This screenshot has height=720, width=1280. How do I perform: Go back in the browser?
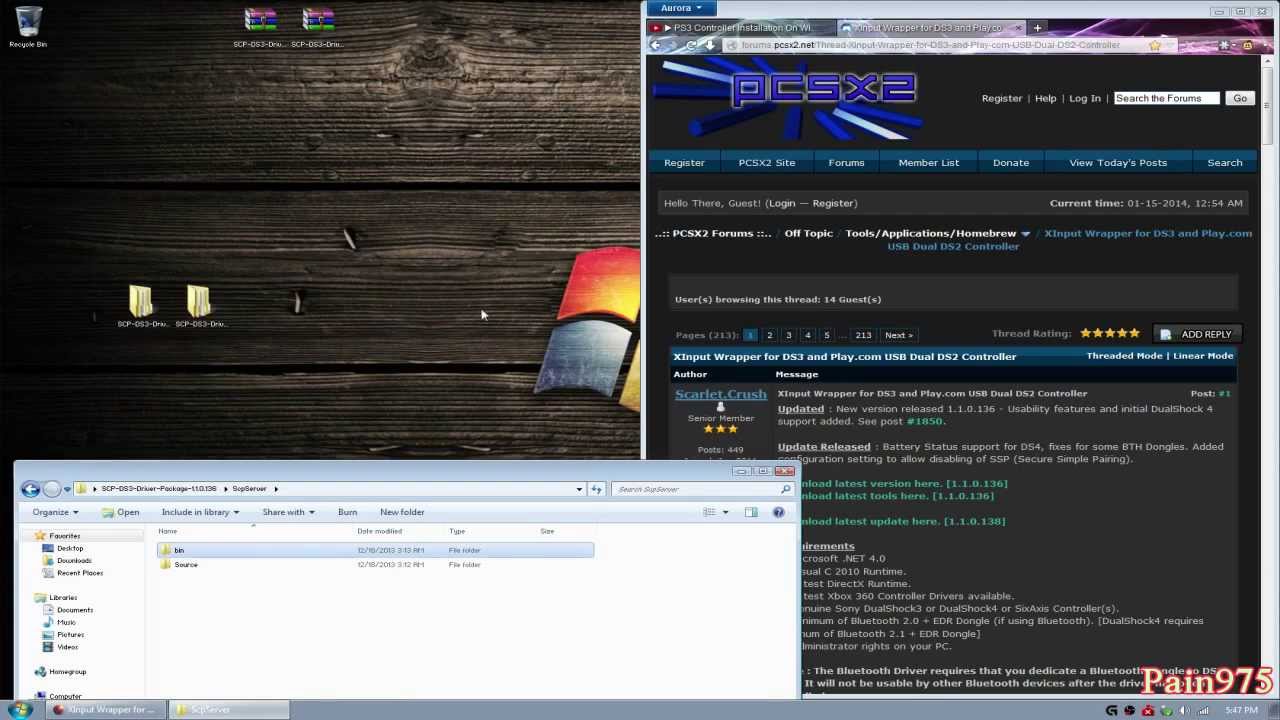(656, 45)
